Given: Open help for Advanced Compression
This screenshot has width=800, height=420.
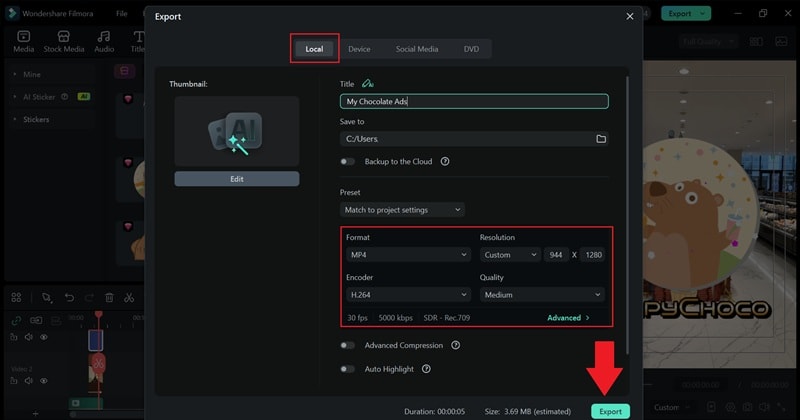Looking at the screenshot, I should (x=456, y=345).
